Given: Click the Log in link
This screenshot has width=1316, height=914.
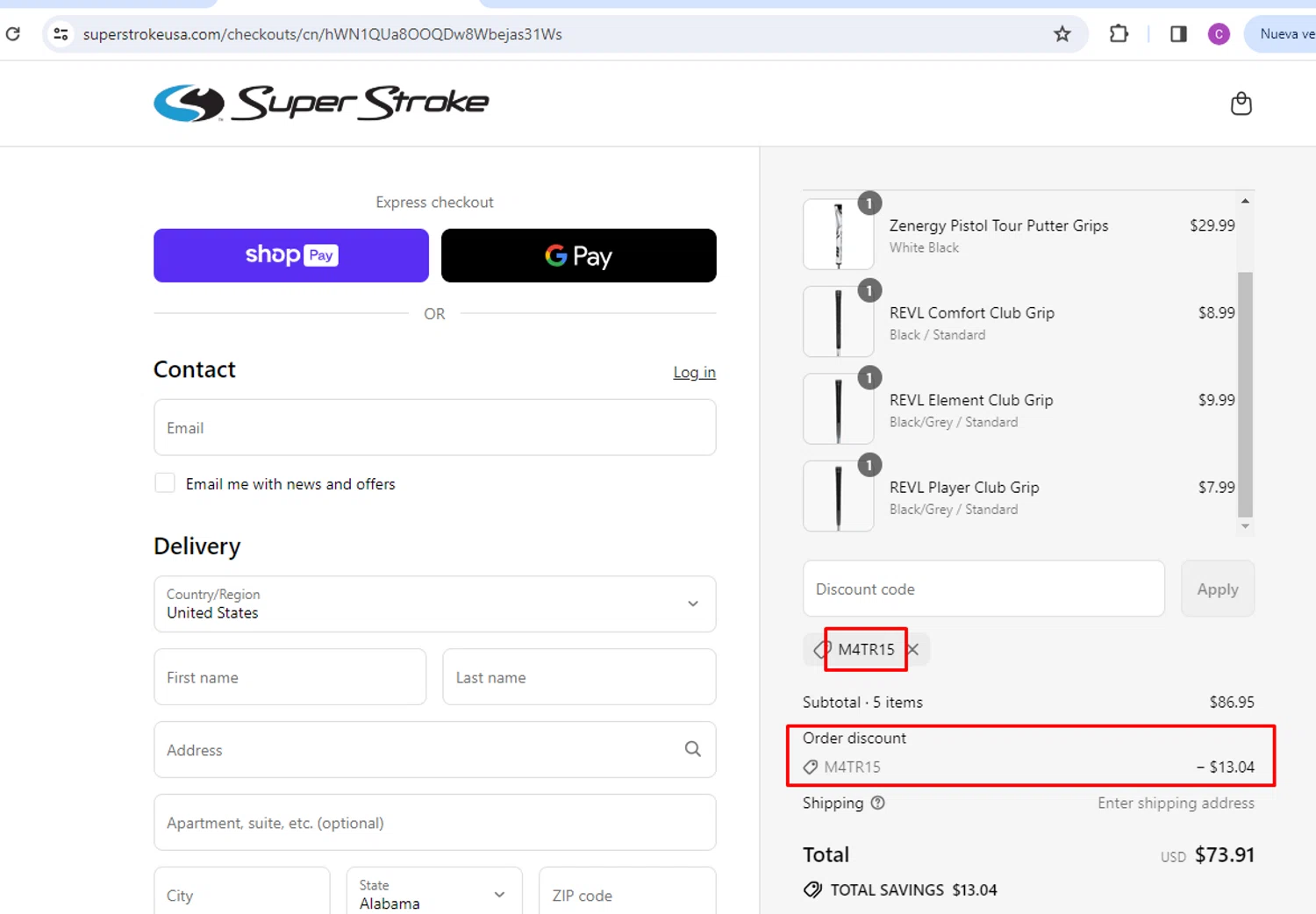Looking at the screenshot, I should (x=694, y=372).
